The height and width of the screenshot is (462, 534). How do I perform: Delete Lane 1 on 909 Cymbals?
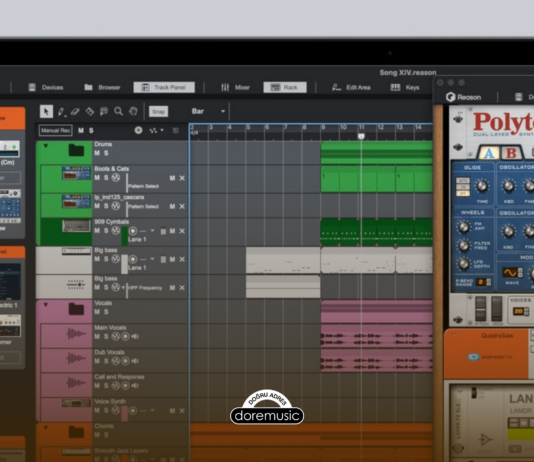[182, 231]
